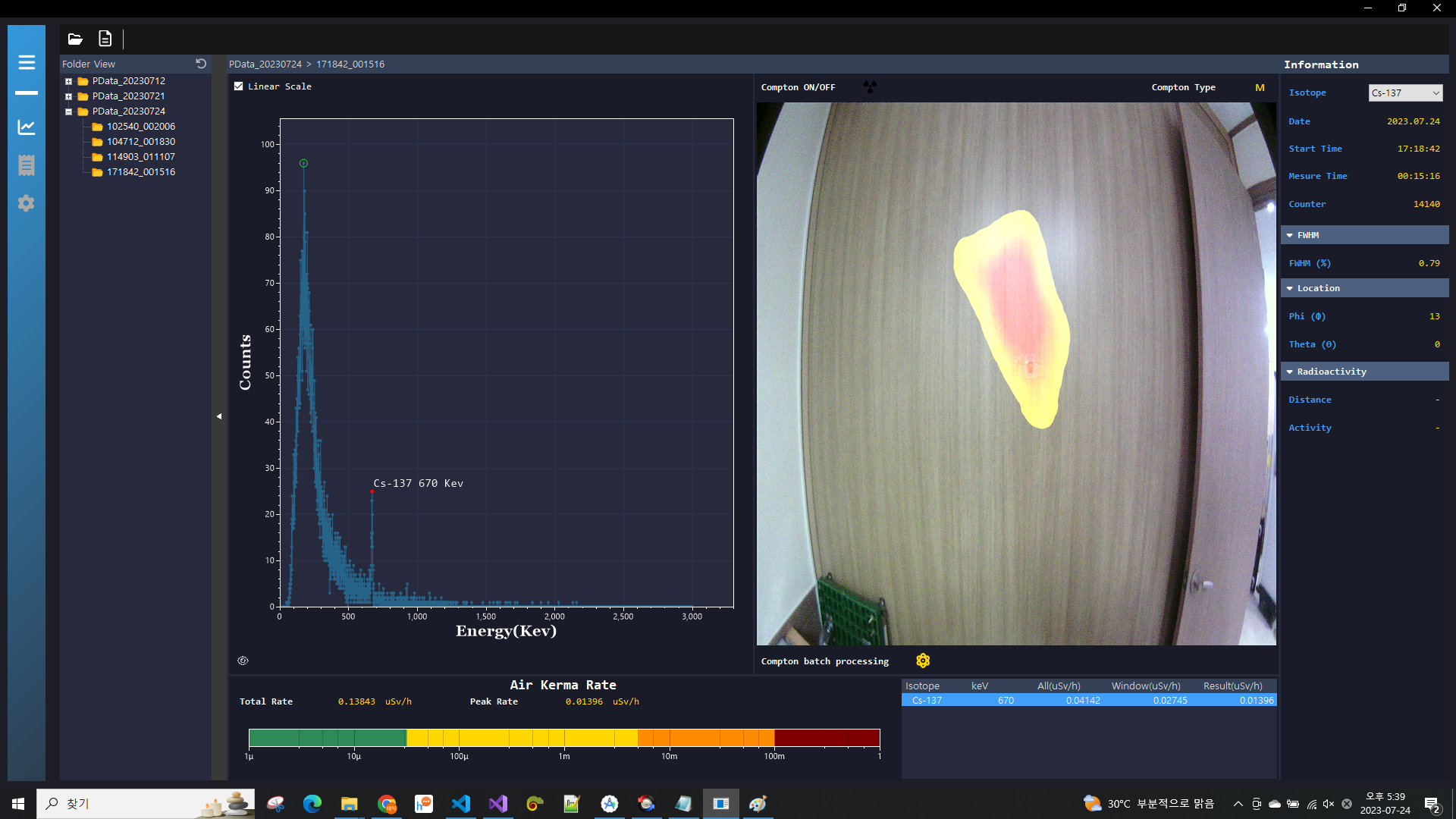Collapse folder panel with splitter arrow
This screenshot has width=1456, height=819.
pos(219,416)
